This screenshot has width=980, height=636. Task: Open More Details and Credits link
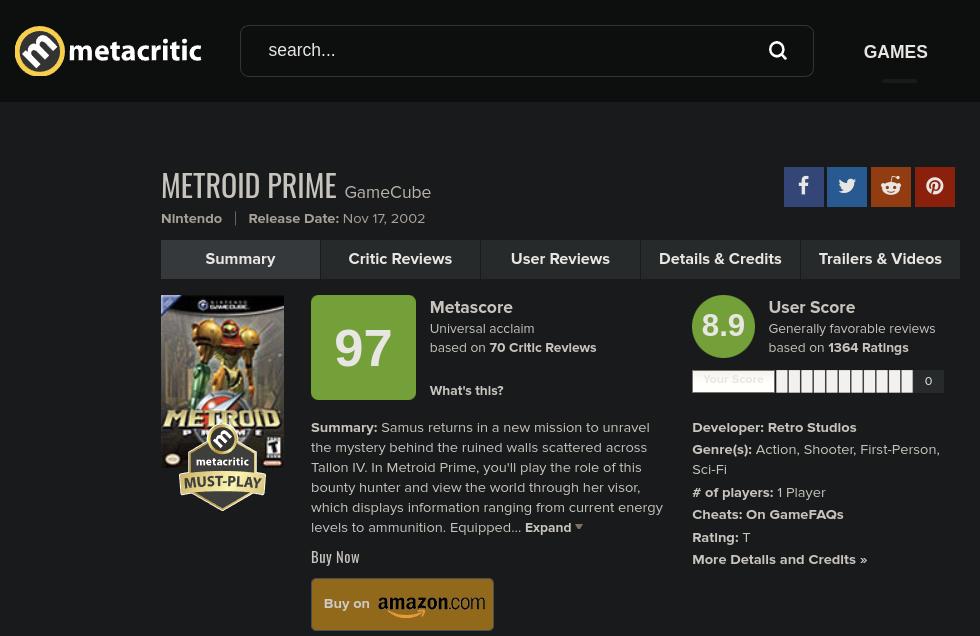click(779, 560)
